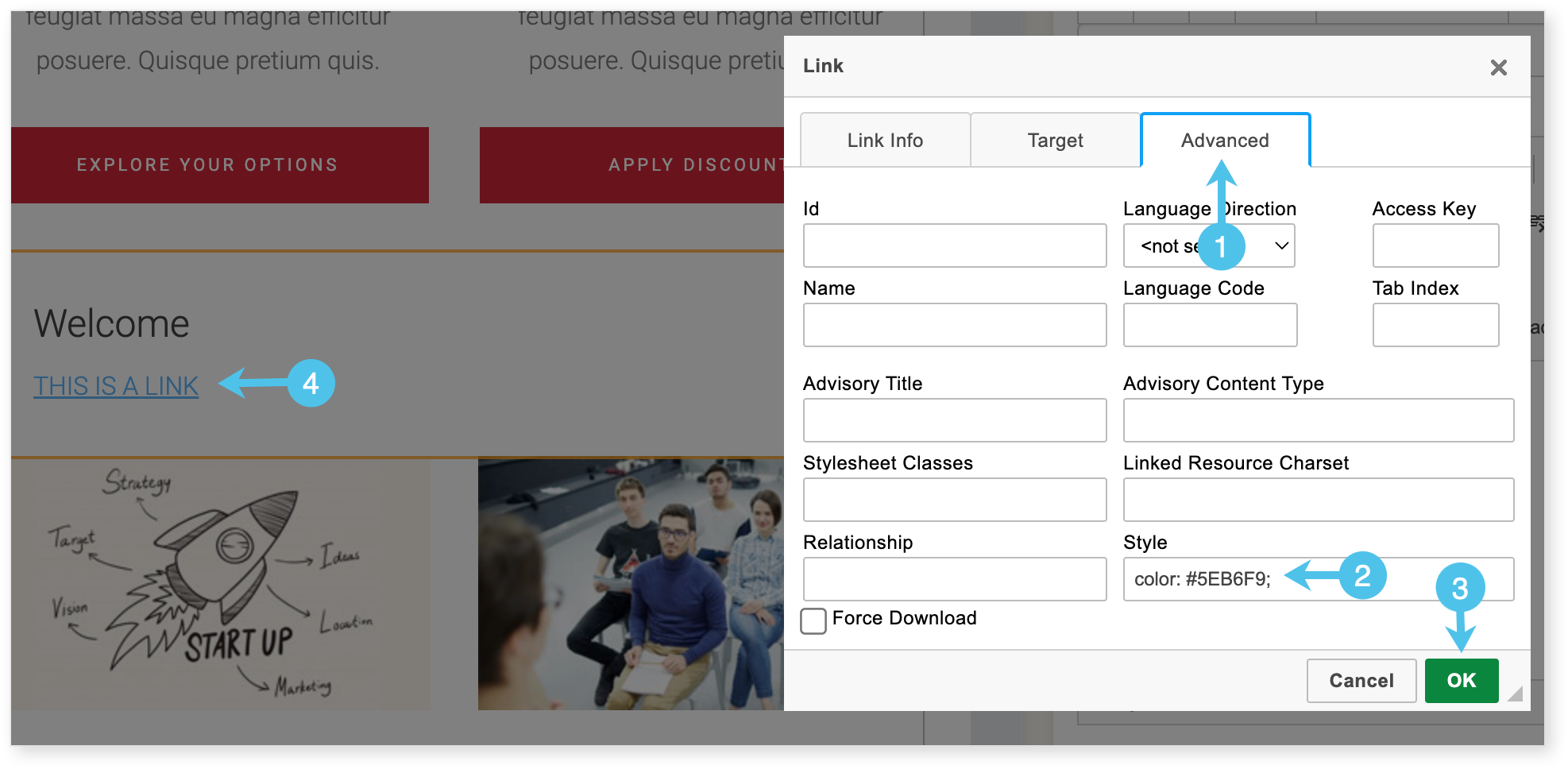The image size is (1568, 769).
Task: Open the Target tab
Action: point(1055,141)
